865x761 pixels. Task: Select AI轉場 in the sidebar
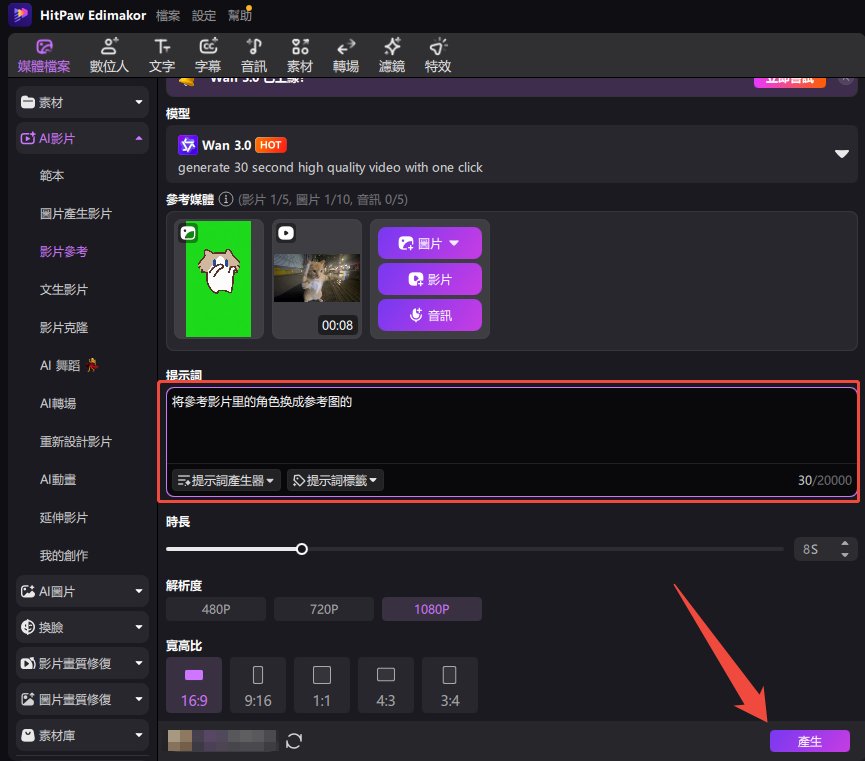[57, 403]
